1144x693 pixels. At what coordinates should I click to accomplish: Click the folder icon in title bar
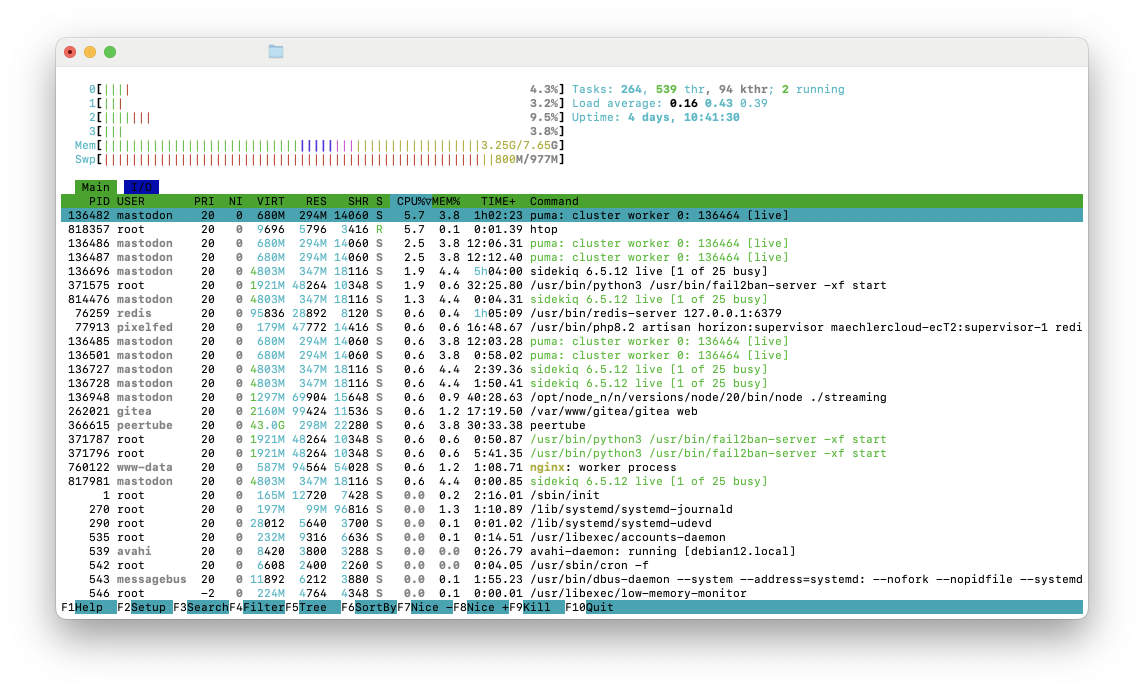point(276,51)
